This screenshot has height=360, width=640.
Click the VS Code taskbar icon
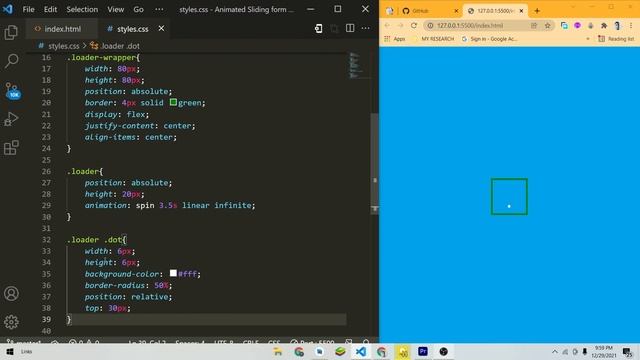361,351
